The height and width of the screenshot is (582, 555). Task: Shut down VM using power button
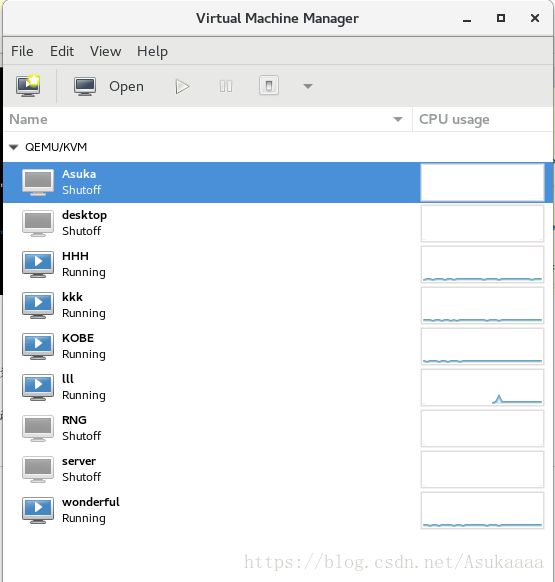pyautogui.click(x=269, y=86)
